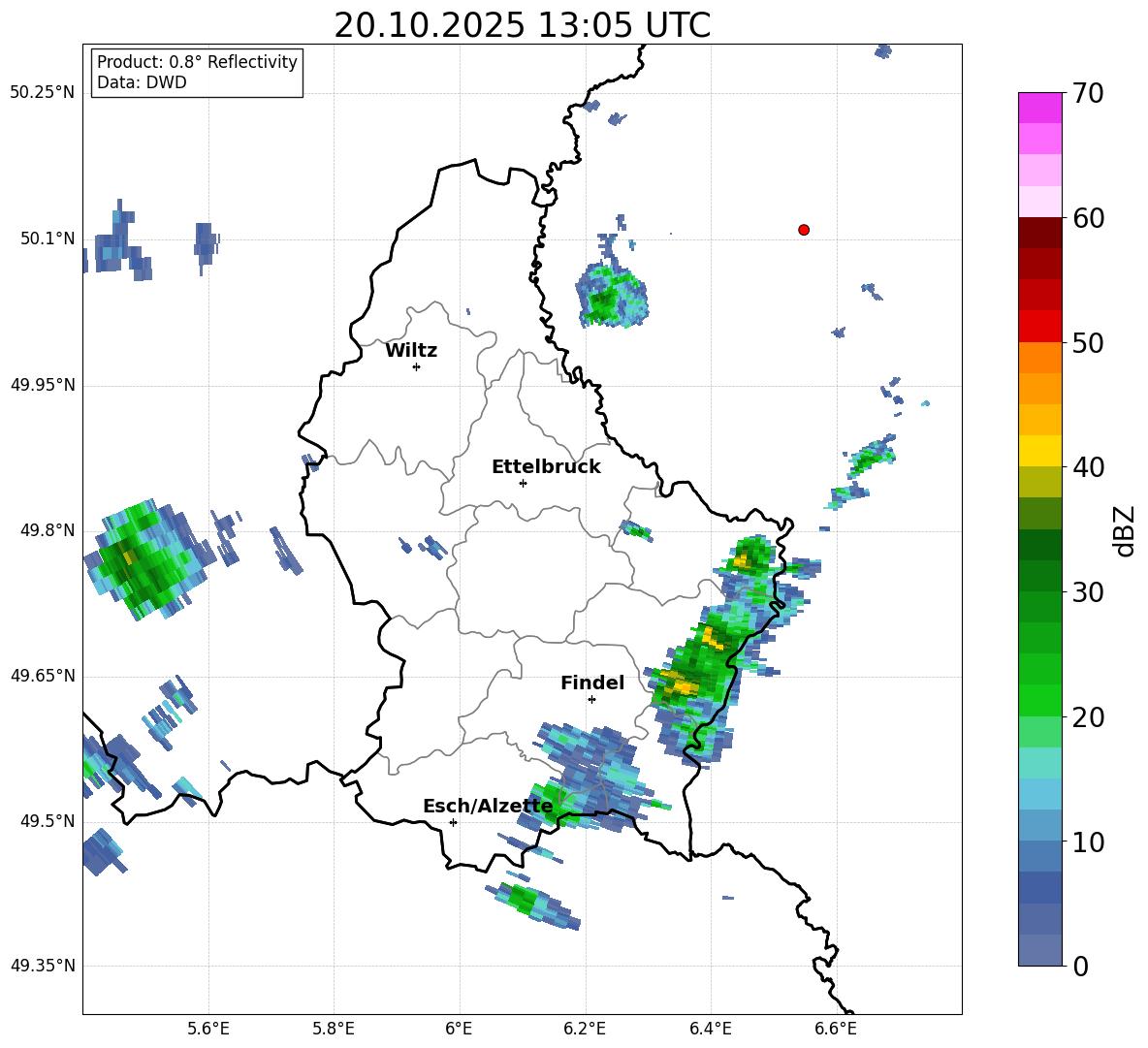Click the magenta swatch atop the colorbar
Viewport: 1148px width, 1048px height.
pos(1039,108)
